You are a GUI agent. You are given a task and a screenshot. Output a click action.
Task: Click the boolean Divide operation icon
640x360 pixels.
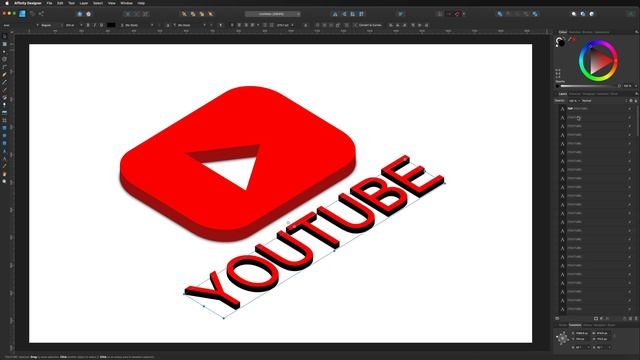535,14
